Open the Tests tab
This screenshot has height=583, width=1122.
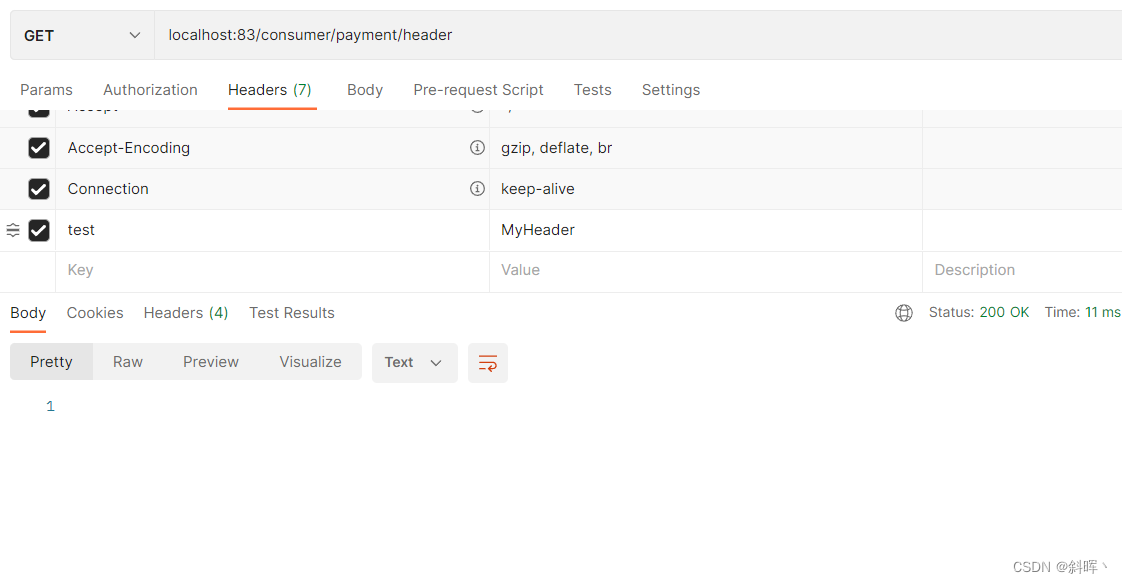[592, 89]
